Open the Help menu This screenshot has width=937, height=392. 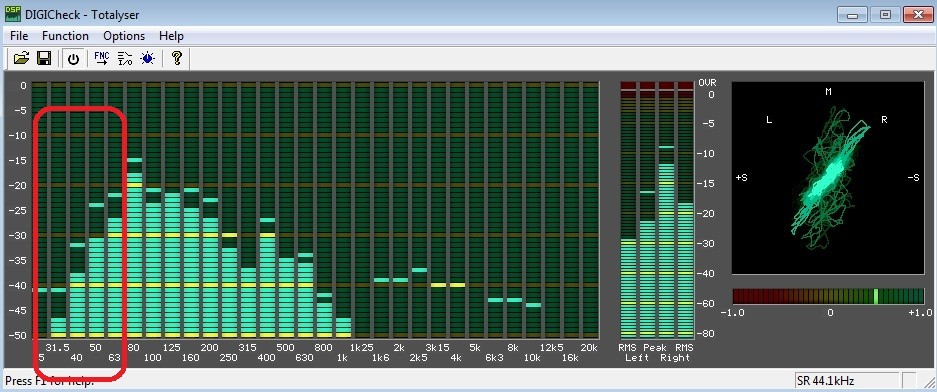[172, 36]
